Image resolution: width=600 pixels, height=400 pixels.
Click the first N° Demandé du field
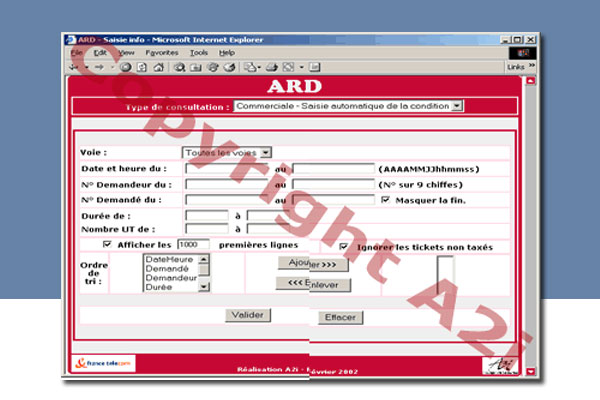pos(227,199)
